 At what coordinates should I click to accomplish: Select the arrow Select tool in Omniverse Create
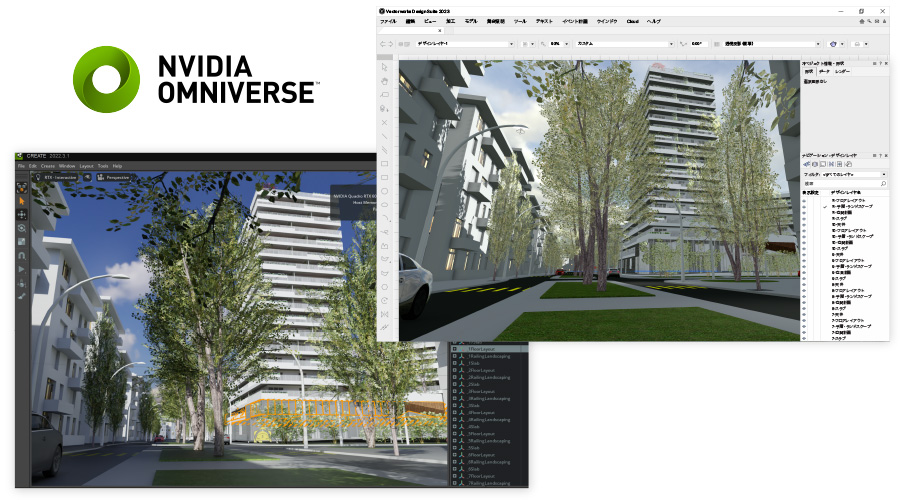pyautogui.click(x=22, y=201)
